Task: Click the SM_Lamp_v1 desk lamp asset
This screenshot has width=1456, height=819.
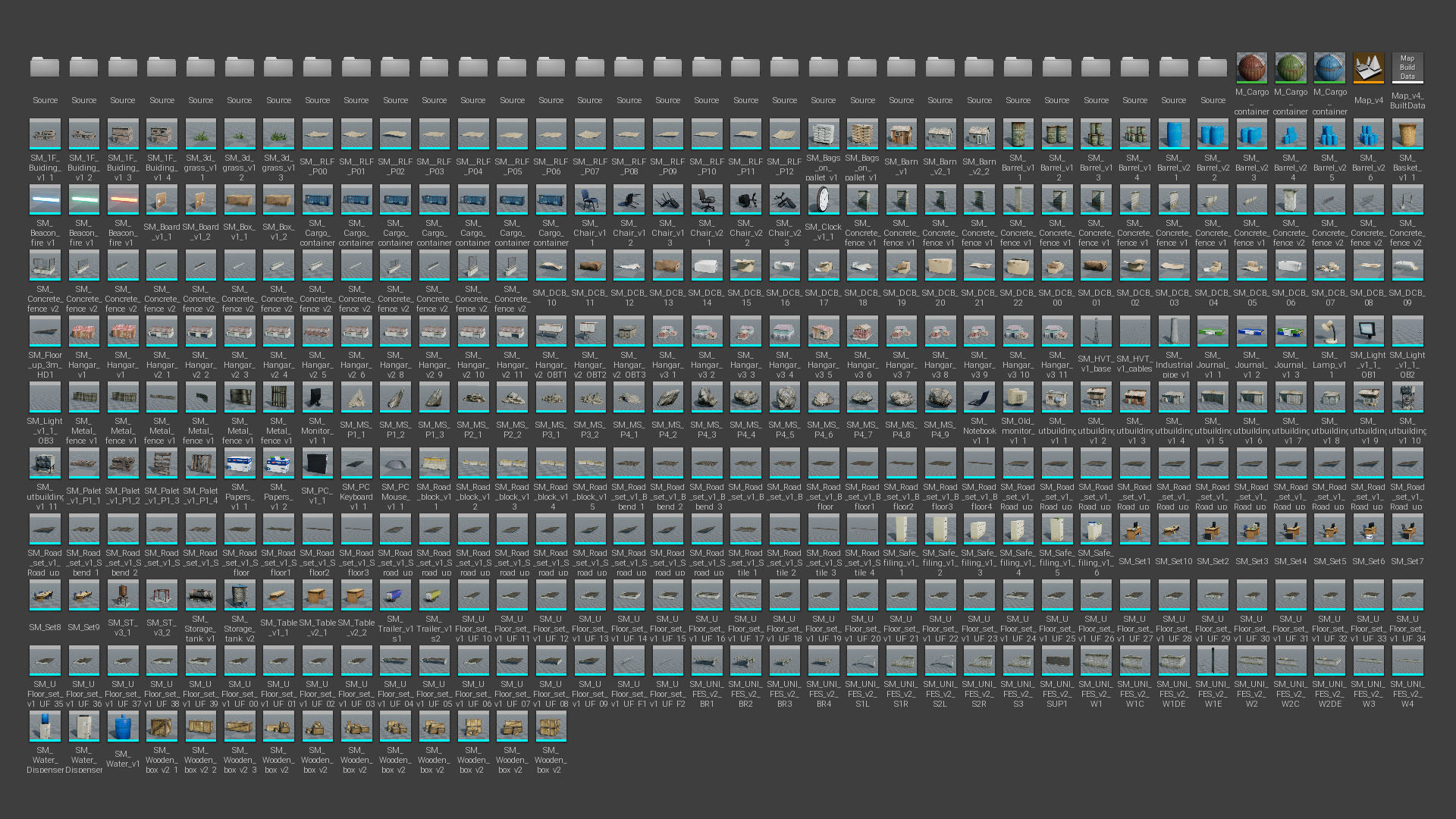Action: point(1329,332)
